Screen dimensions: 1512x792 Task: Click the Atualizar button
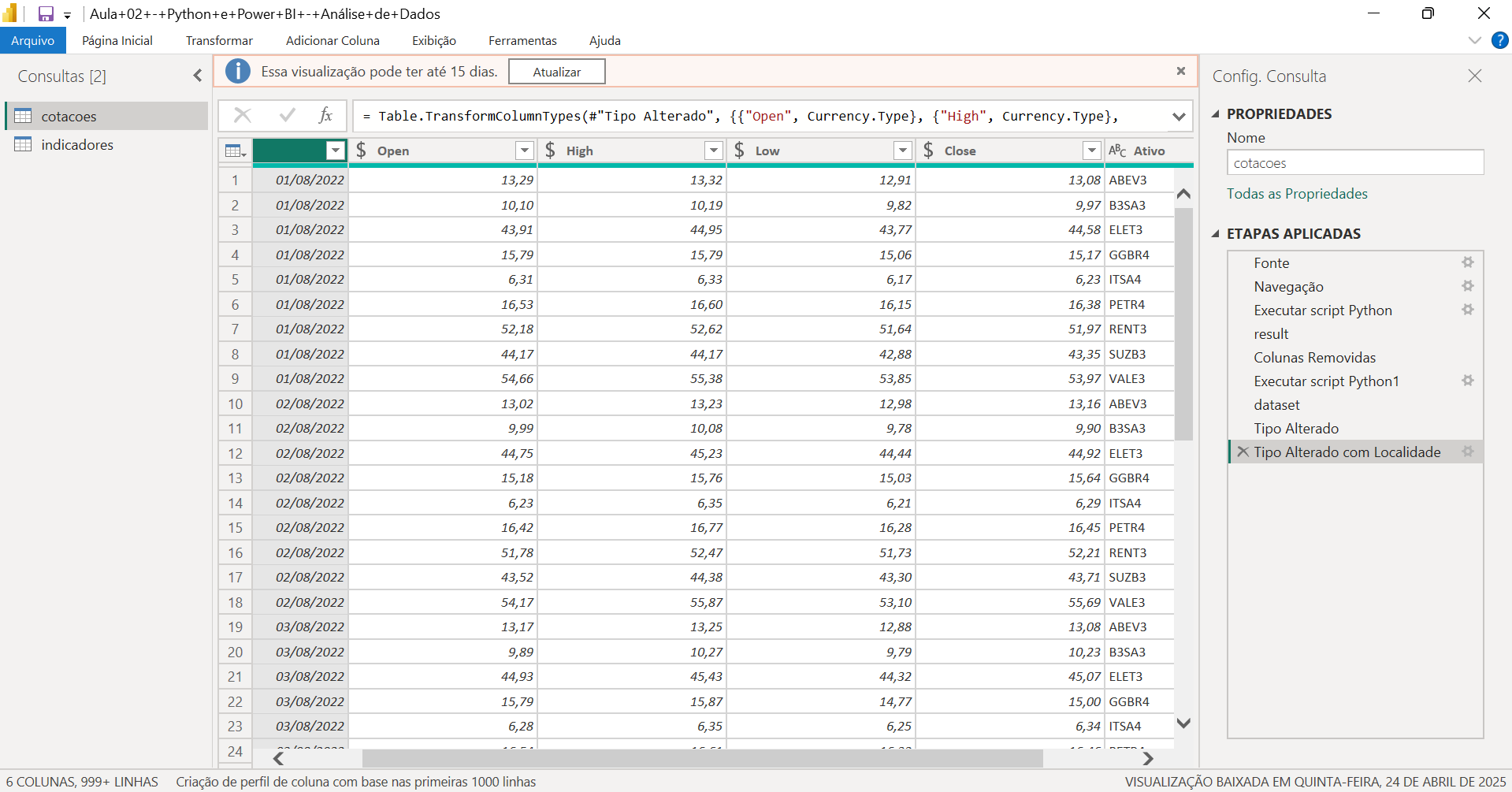[557, 72]
